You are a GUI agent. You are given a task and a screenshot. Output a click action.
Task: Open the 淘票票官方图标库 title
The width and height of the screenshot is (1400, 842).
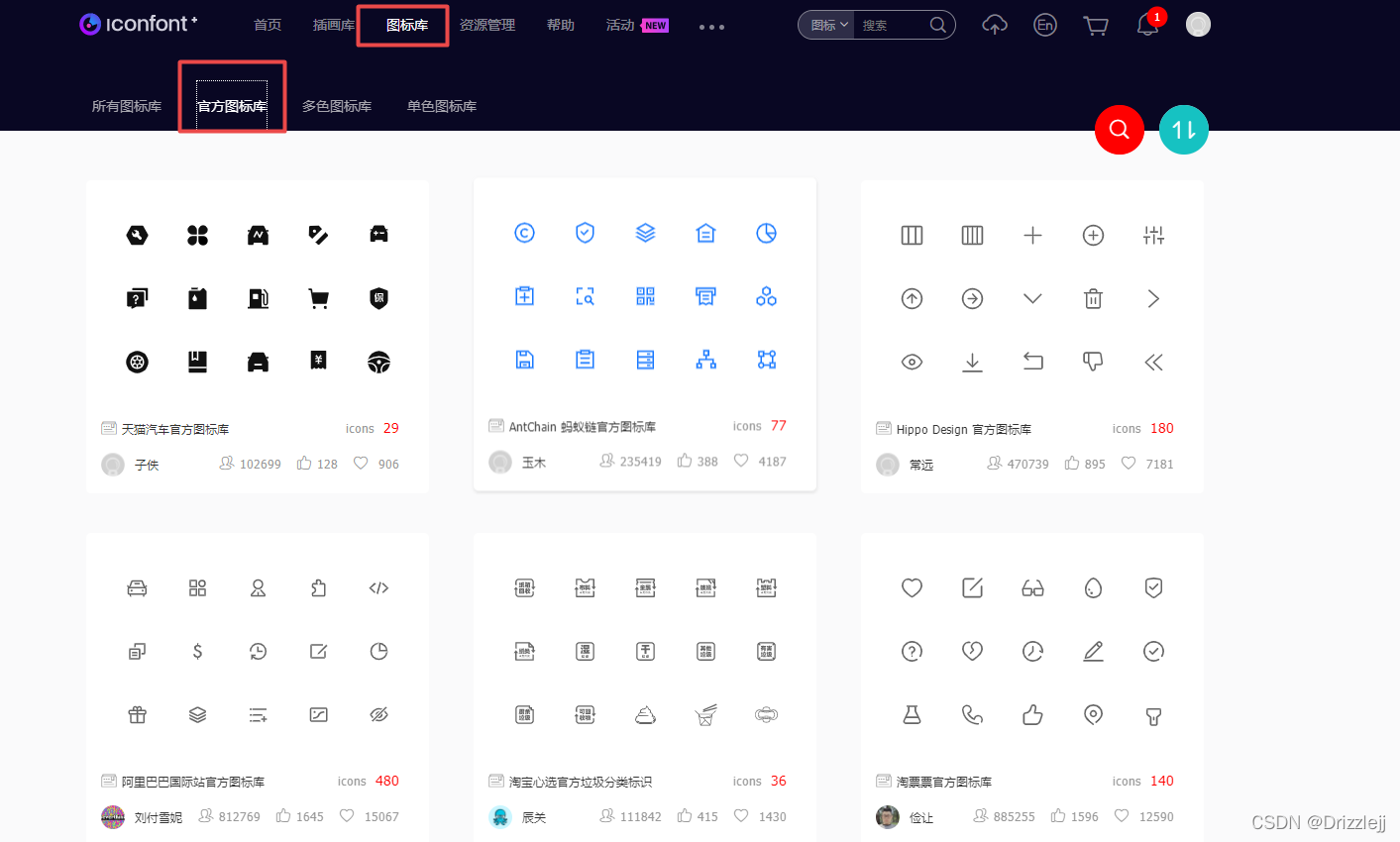point(944,782)
